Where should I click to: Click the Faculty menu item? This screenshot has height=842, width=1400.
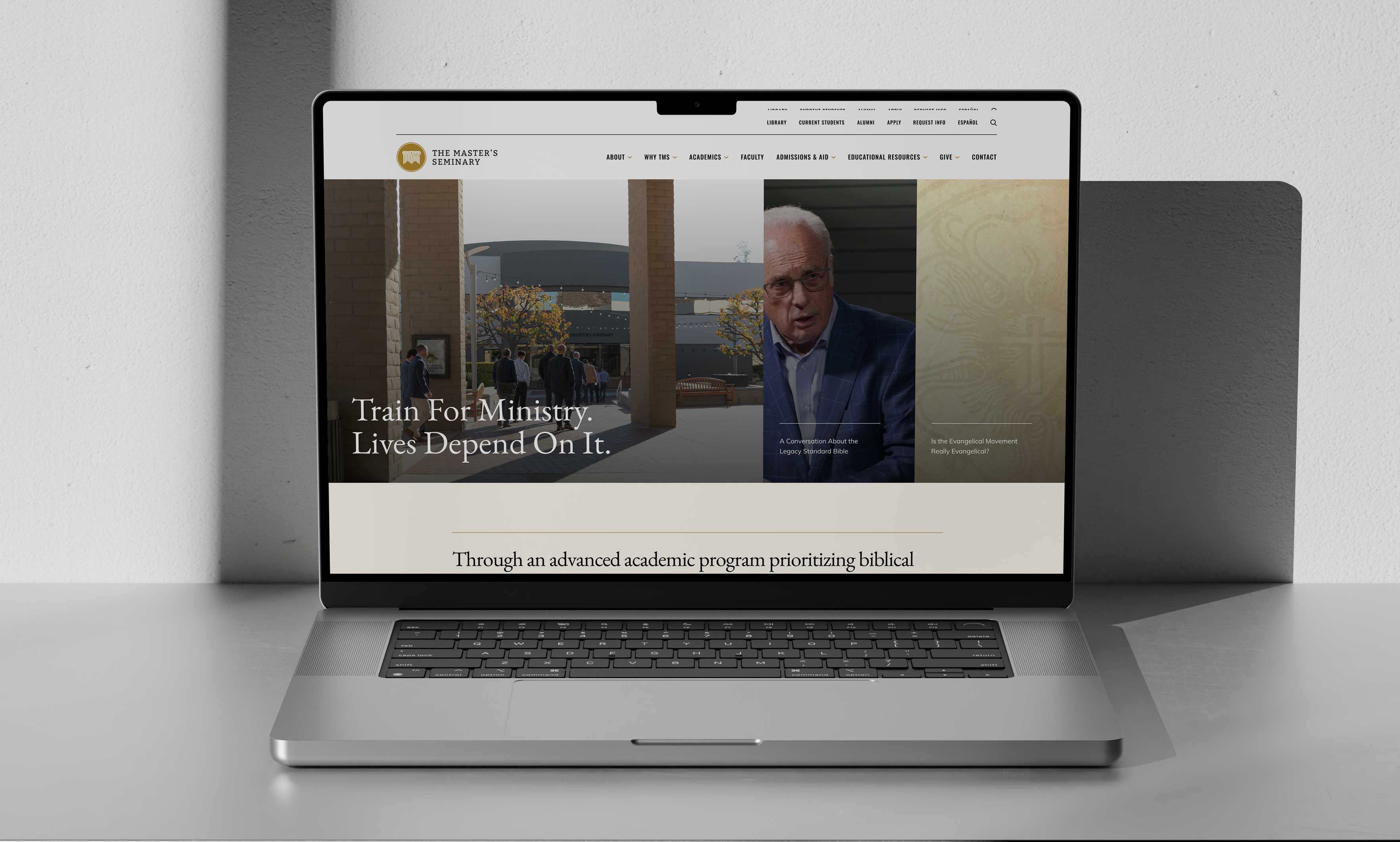[751, 156]
